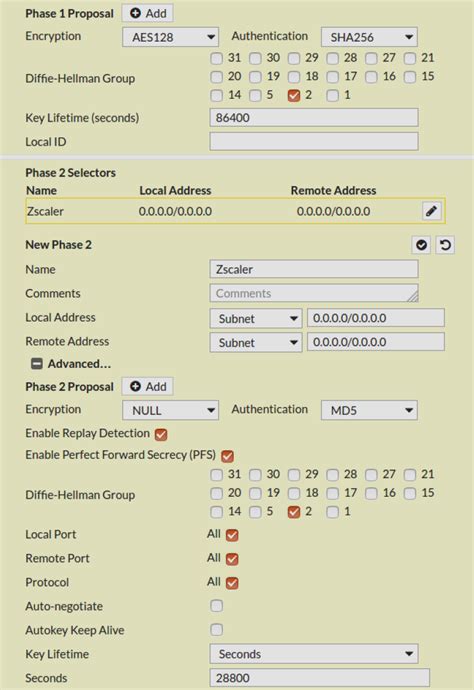Screen dimensions: 474x690
Task: Select the Zscaler row name cell
Action: click(45, 211)
